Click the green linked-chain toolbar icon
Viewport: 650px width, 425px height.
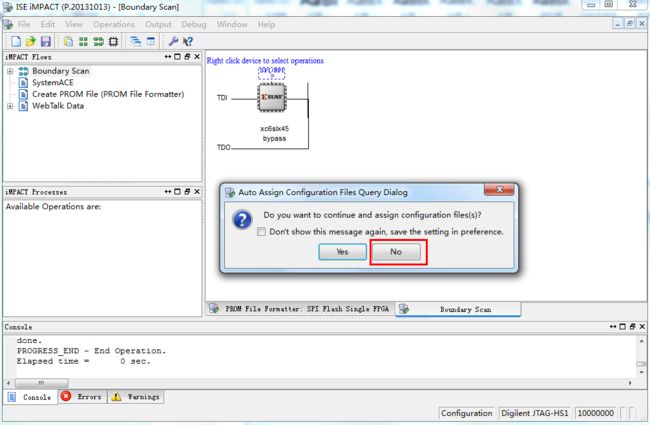click(x=98, y=41)
